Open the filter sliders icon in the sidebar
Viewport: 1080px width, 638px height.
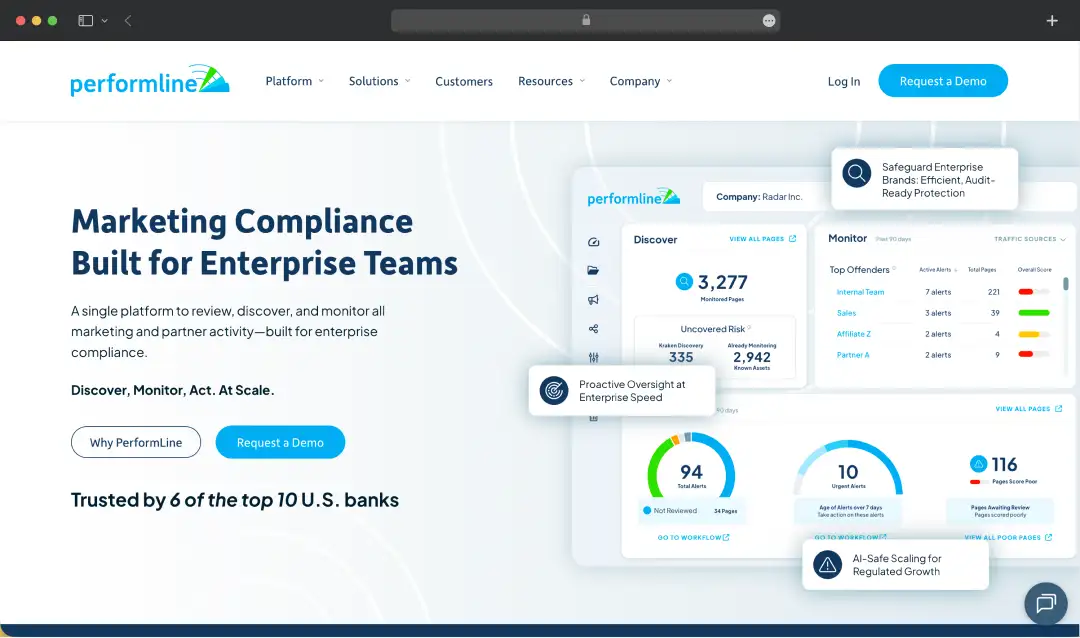click(x=593, y=356)
